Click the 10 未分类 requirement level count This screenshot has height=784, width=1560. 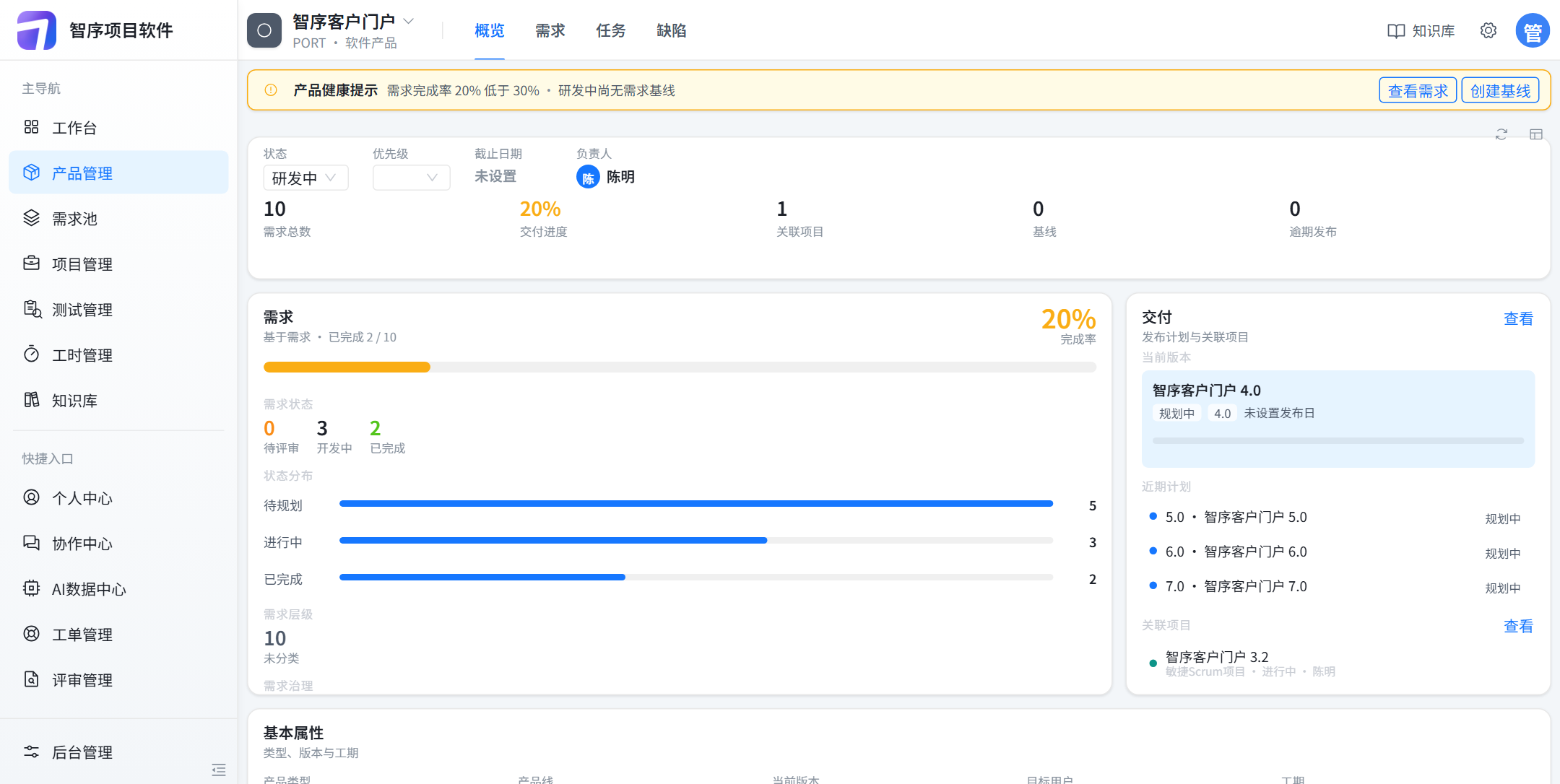click(281, 646)
